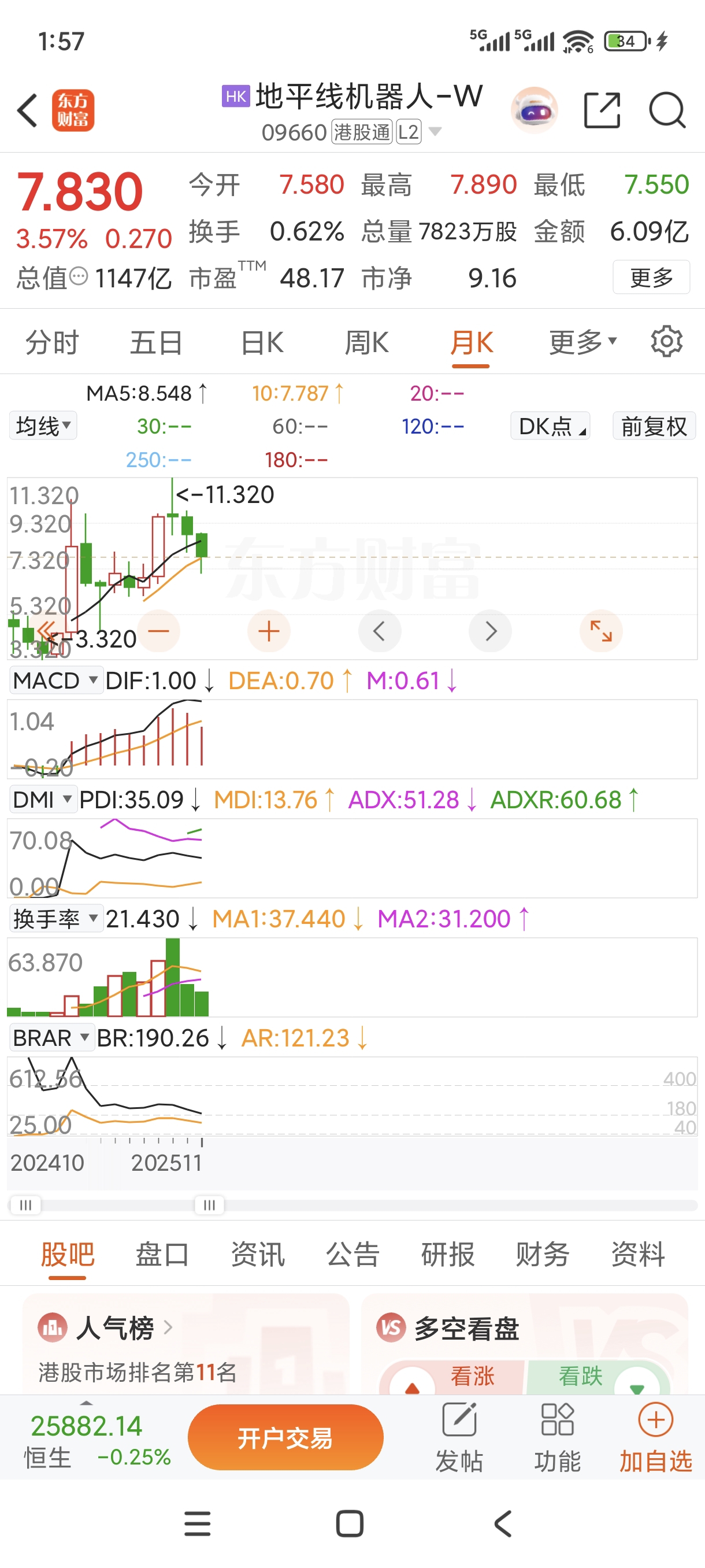
Task: Open 更多 chart period dropdown
Action: pyautogui.click(x=582, y=342)
